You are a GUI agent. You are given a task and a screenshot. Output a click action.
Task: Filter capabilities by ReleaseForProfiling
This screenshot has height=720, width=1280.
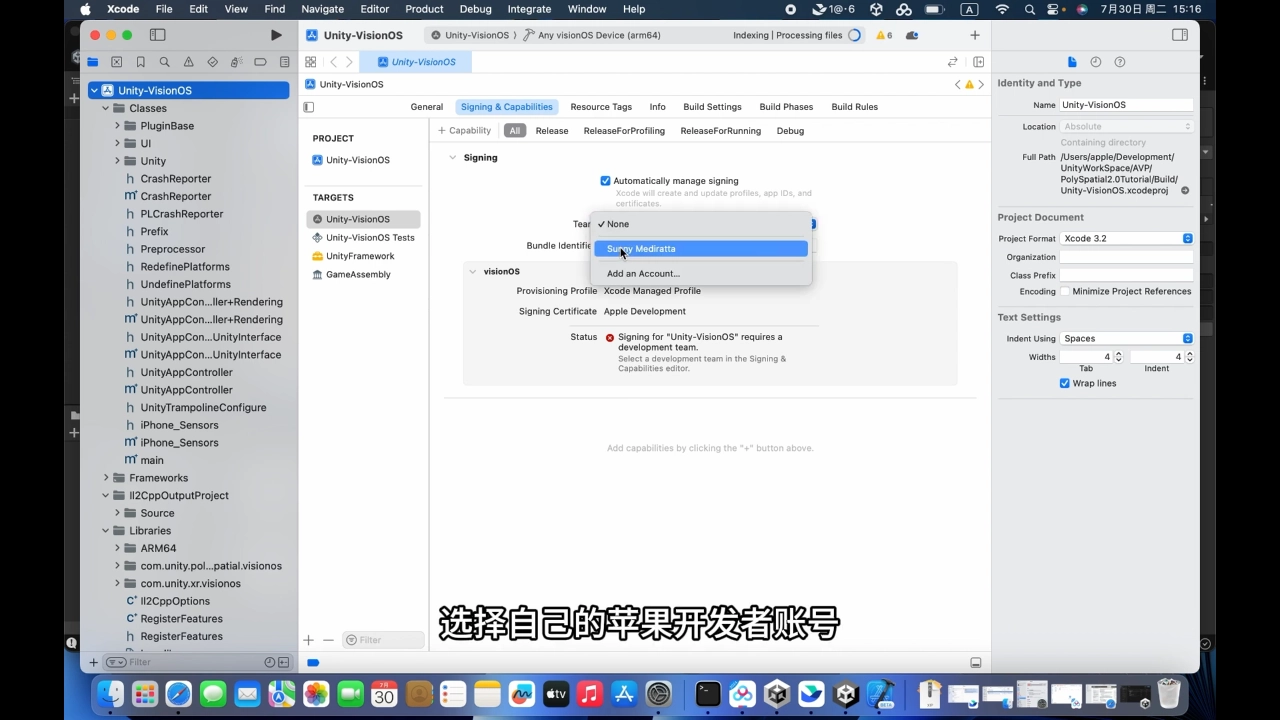624,131
